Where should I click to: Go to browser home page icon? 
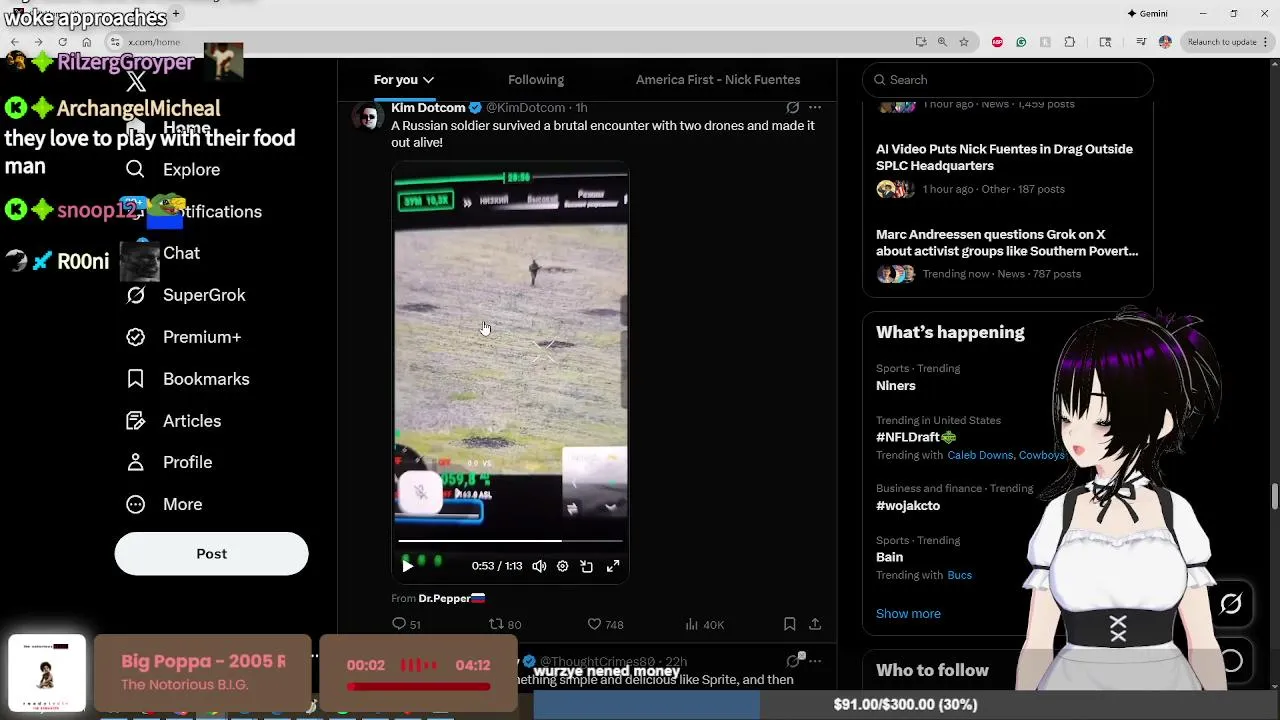86,42
